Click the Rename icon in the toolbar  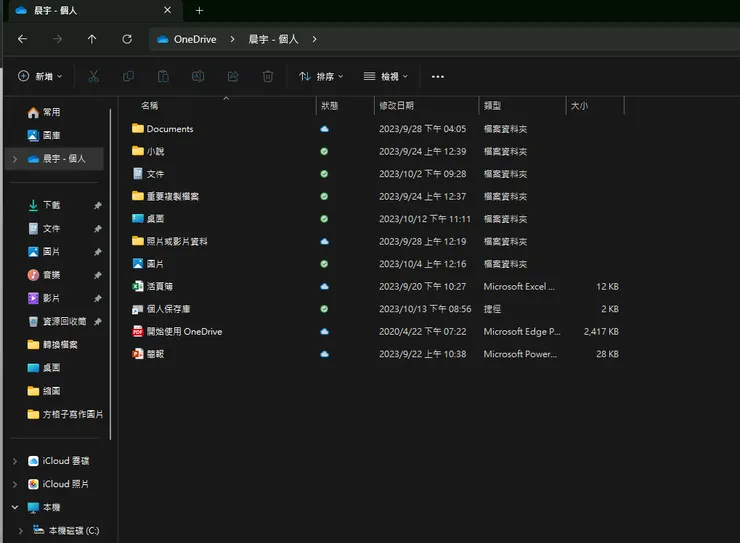[198, 76]
